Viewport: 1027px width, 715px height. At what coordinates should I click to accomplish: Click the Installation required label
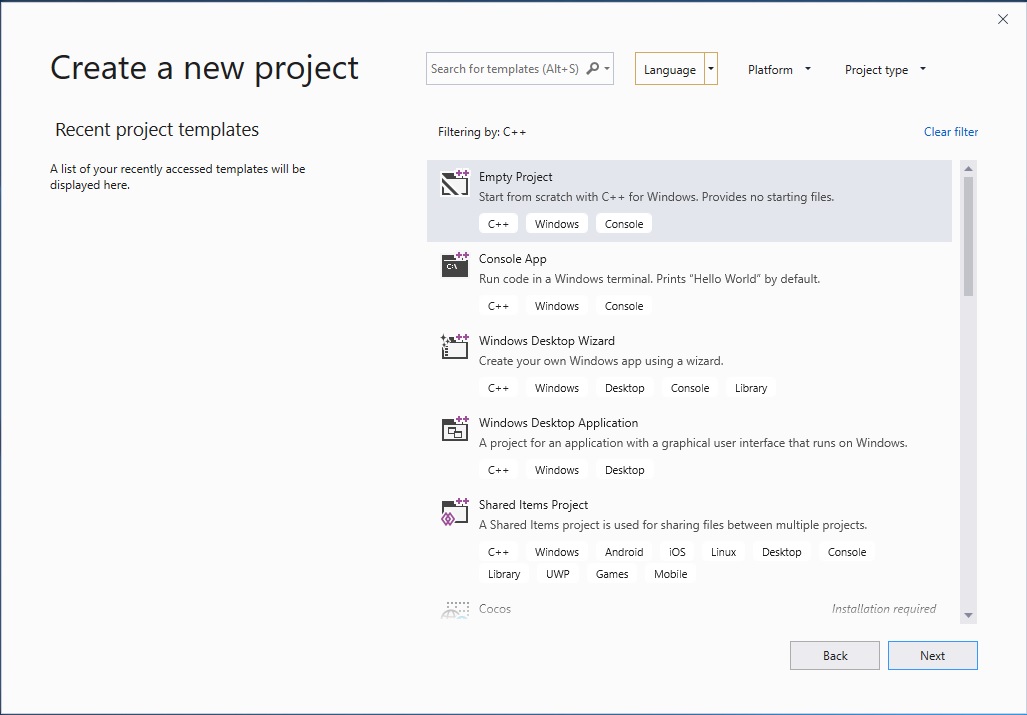coord(884,609)
